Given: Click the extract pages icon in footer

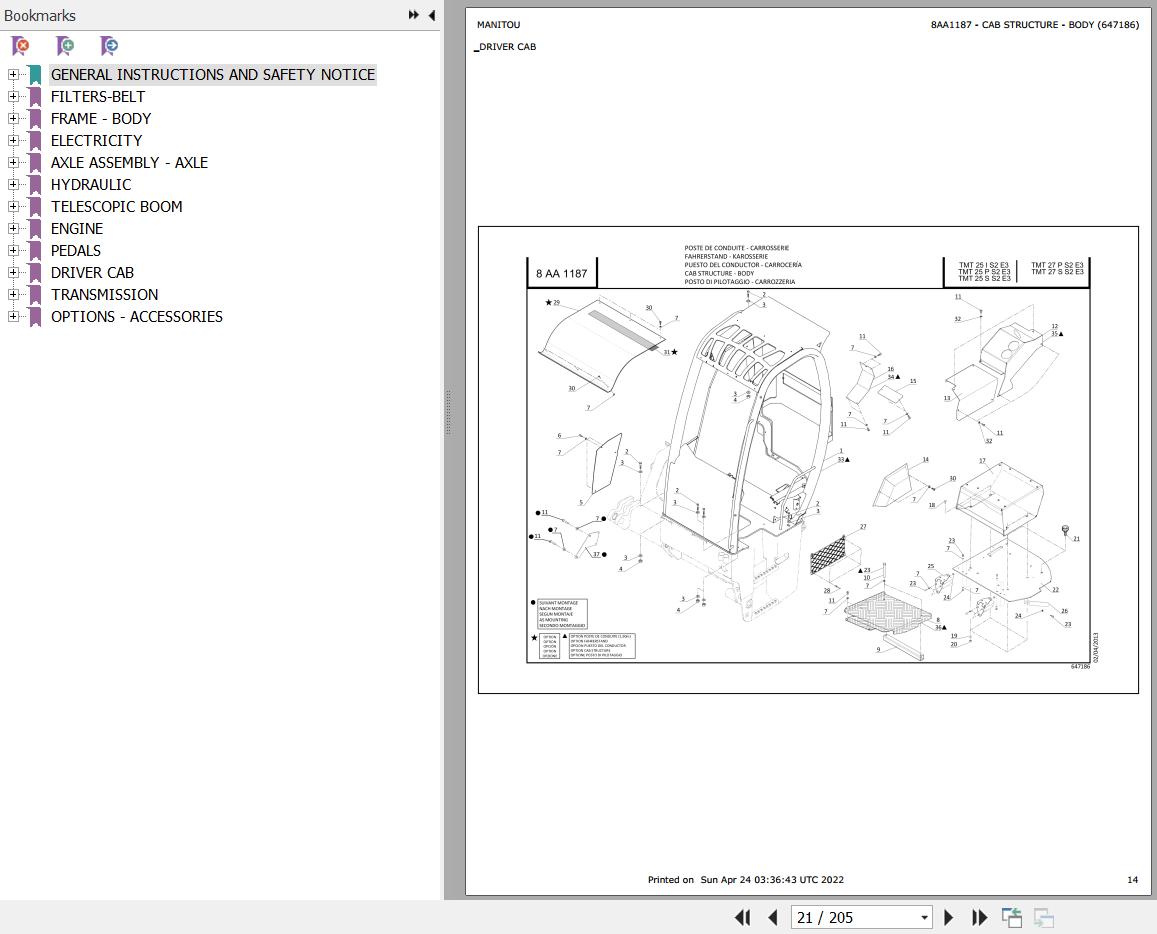Looking at the screenshot, I should point(1012,917).
